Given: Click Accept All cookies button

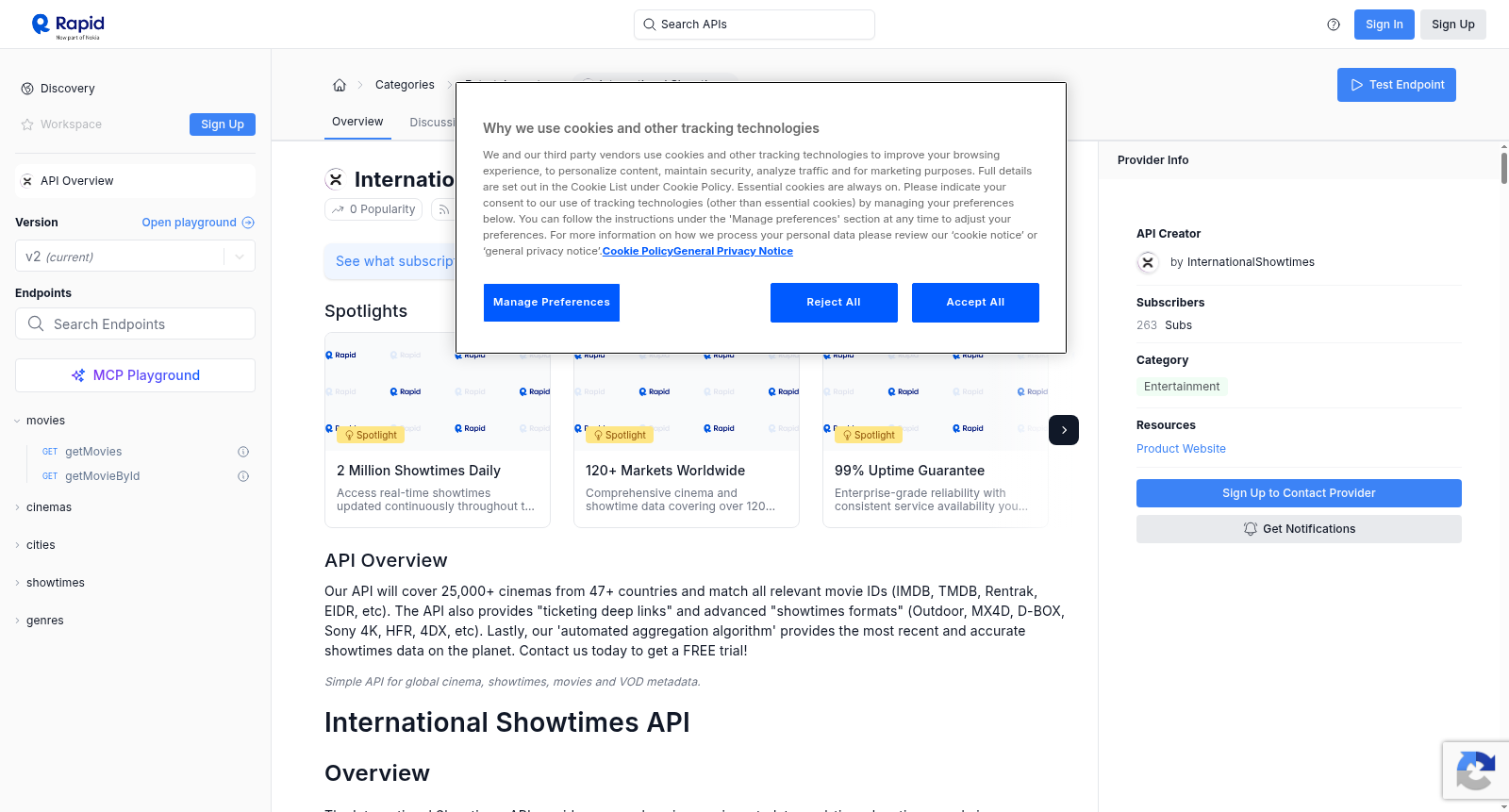Looking at the screenshot, I should (x=975, y=303).
